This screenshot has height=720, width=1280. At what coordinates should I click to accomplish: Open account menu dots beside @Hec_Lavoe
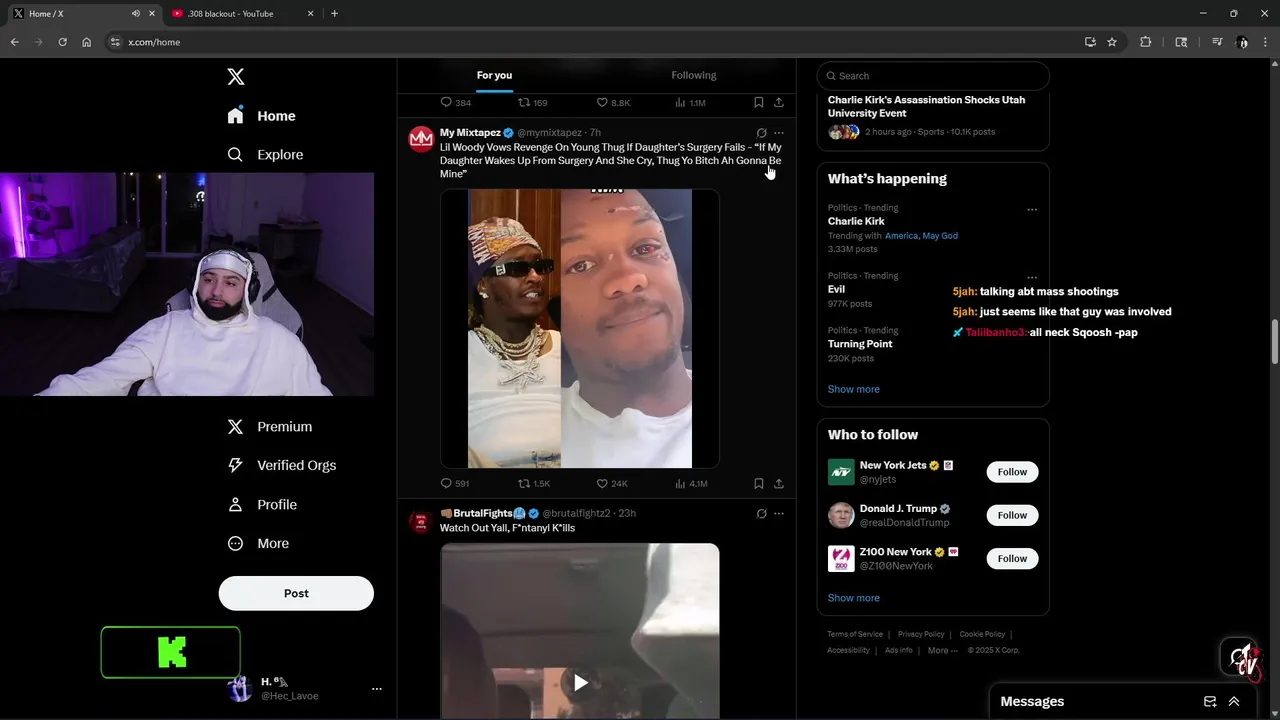click(377, 689)
